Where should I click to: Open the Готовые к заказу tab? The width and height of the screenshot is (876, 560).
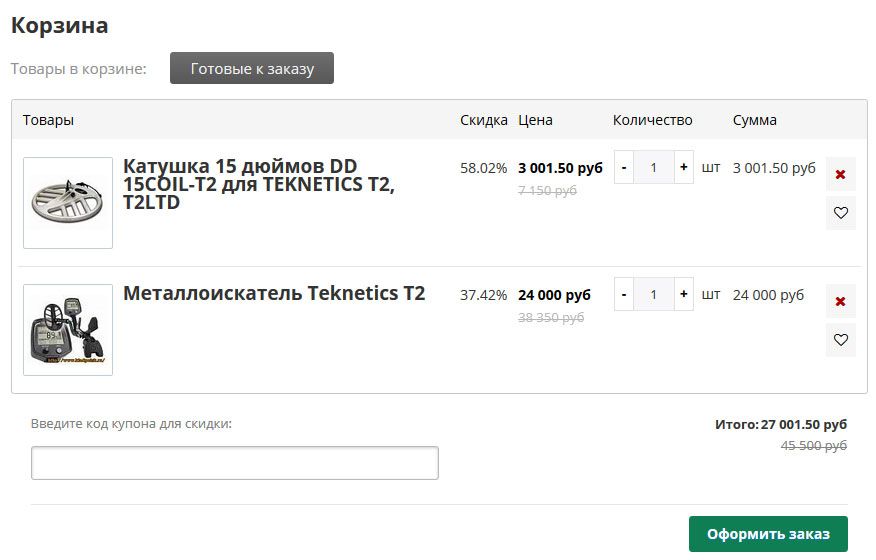click(252, 68)
